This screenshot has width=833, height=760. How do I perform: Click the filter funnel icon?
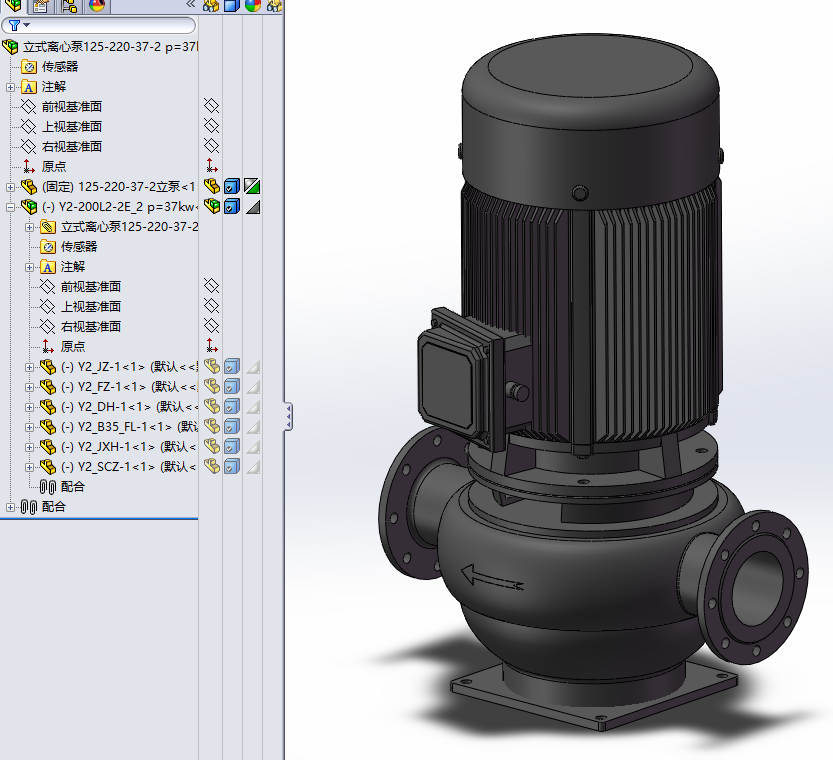[x=14, y=25]
